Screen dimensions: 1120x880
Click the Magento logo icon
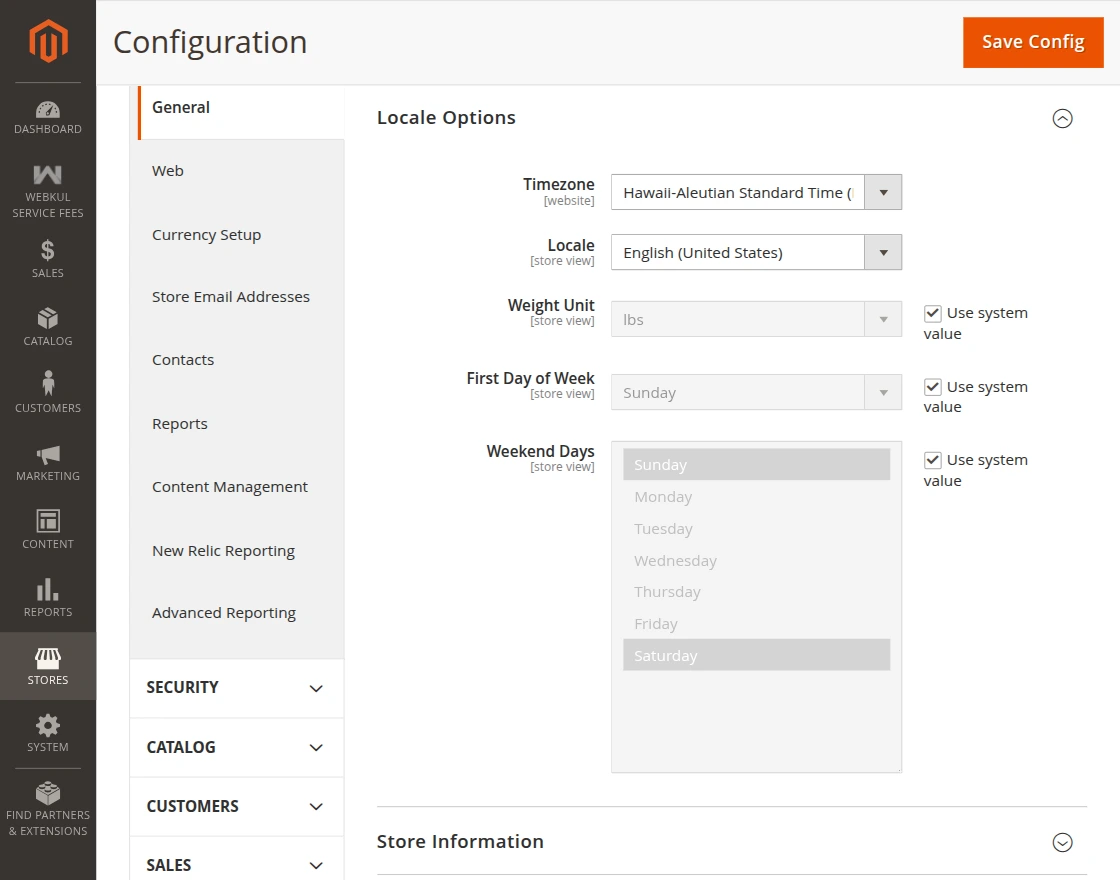[48, 41]
